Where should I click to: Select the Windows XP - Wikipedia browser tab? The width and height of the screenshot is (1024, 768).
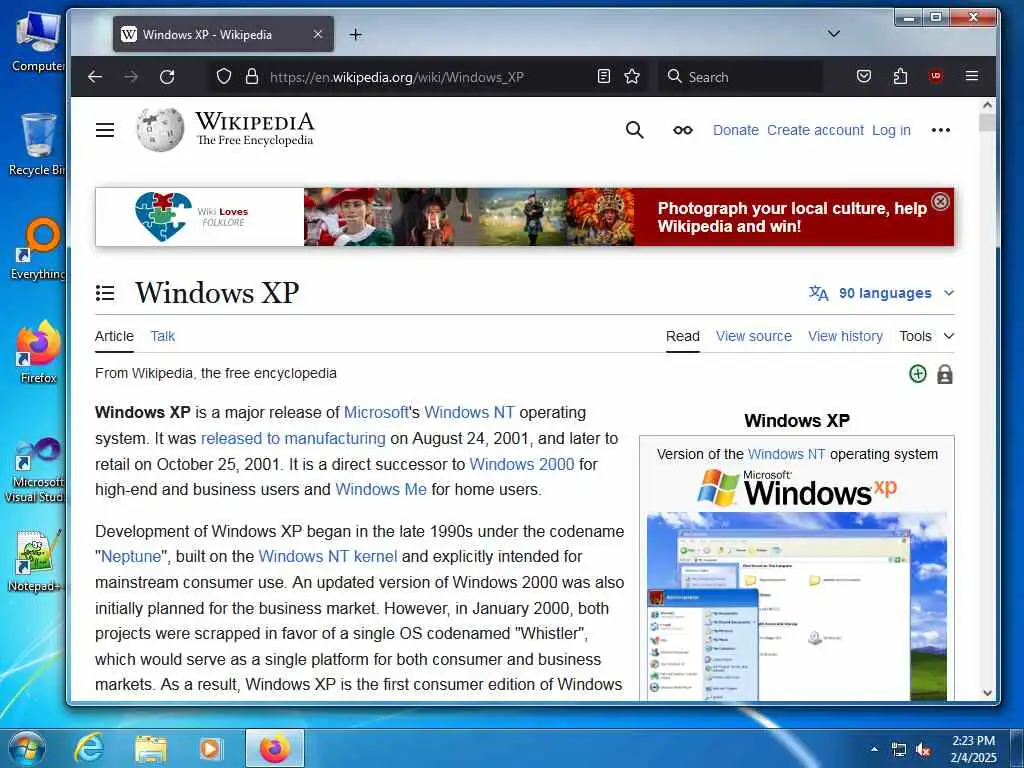223,35
